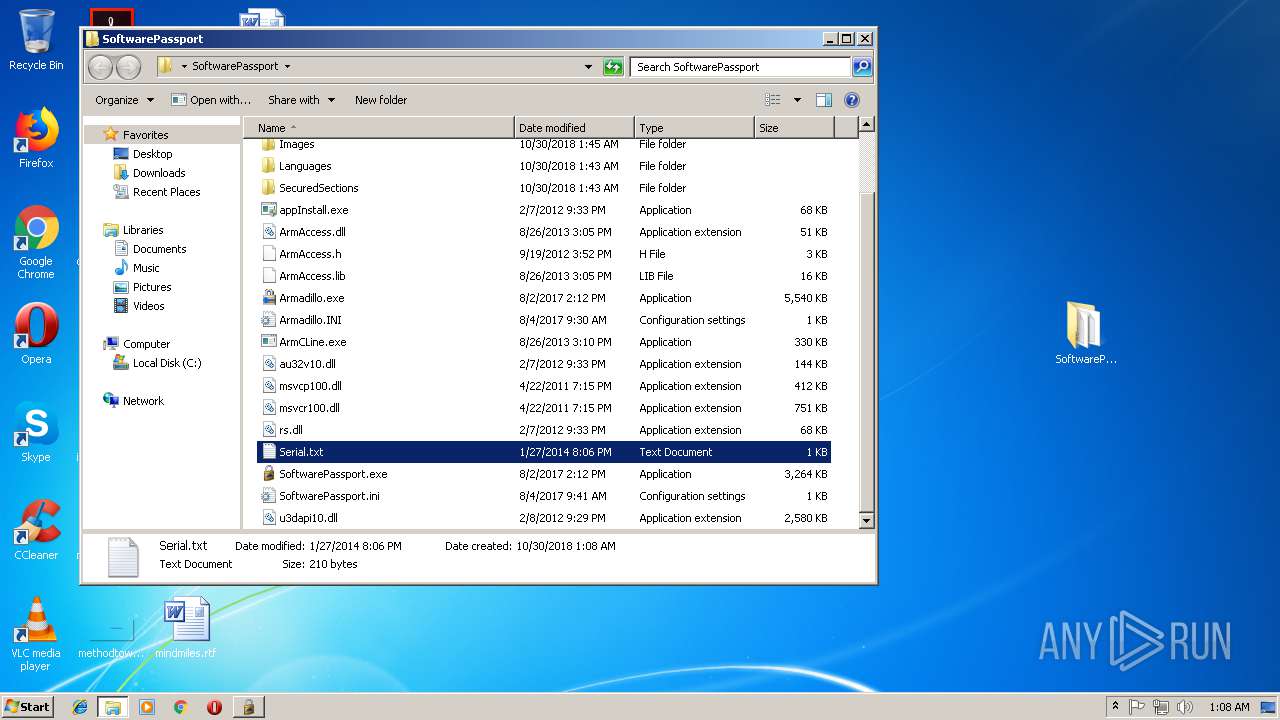Open Videos library

click(x=148, y=306)
